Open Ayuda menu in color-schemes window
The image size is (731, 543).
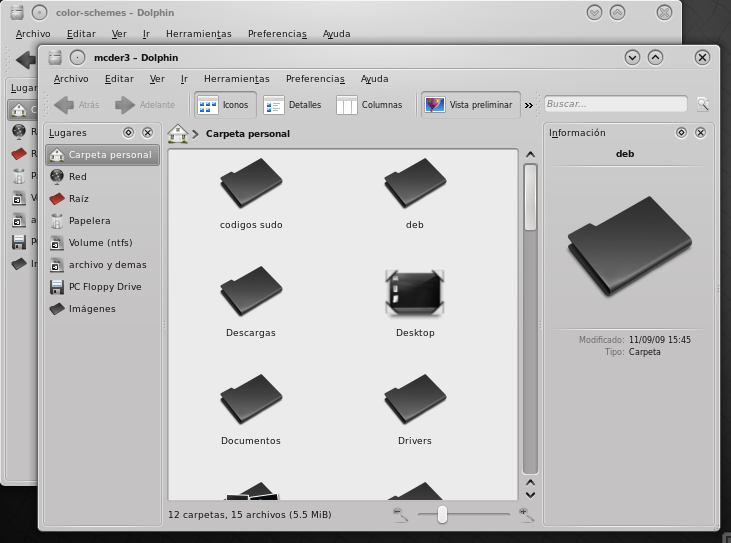pyautogui.click(x=336, y=34)
